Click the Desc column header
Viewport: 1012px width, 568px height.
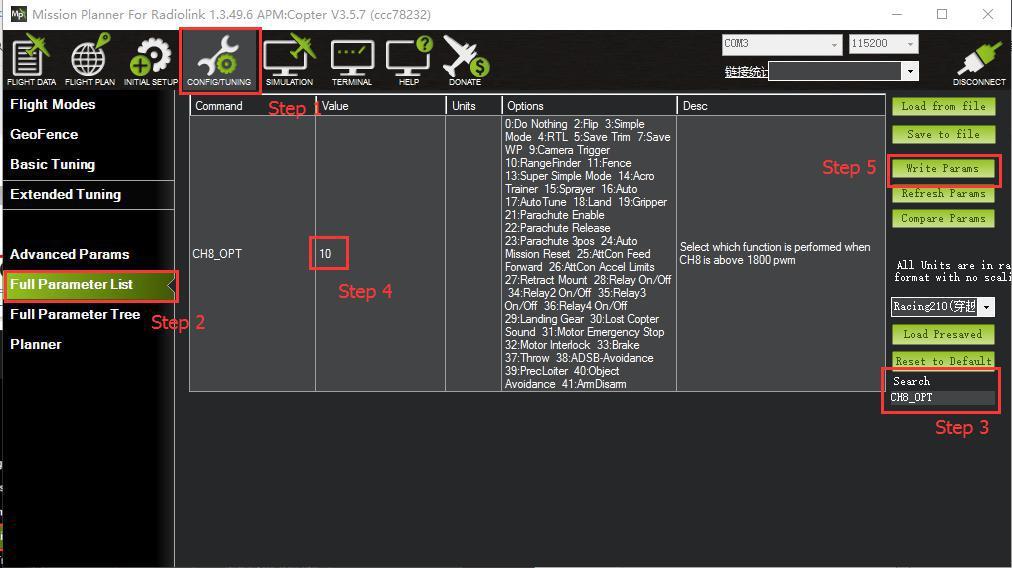click(781, 106)
